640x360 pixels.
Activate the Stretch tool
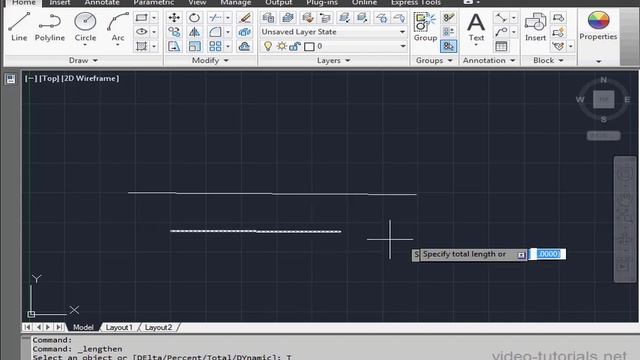[x=174, y=46]
